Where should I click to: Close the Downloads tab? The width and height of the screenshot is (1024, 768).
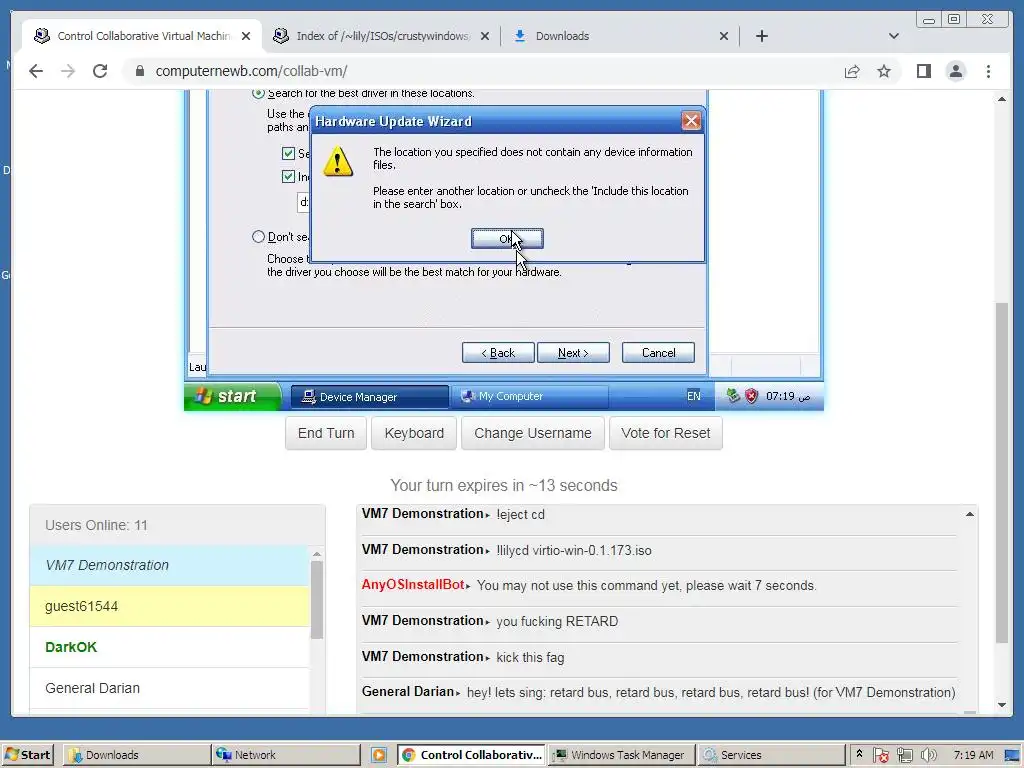click(724, 36)
